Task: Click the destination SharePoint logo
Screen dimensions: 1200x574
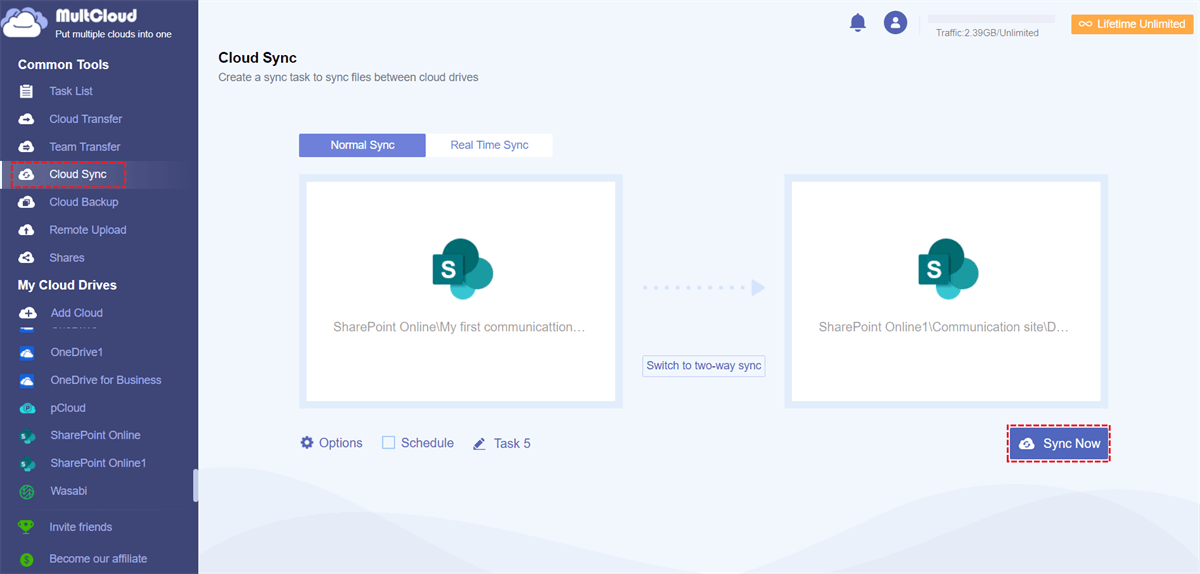Action: 947,269
